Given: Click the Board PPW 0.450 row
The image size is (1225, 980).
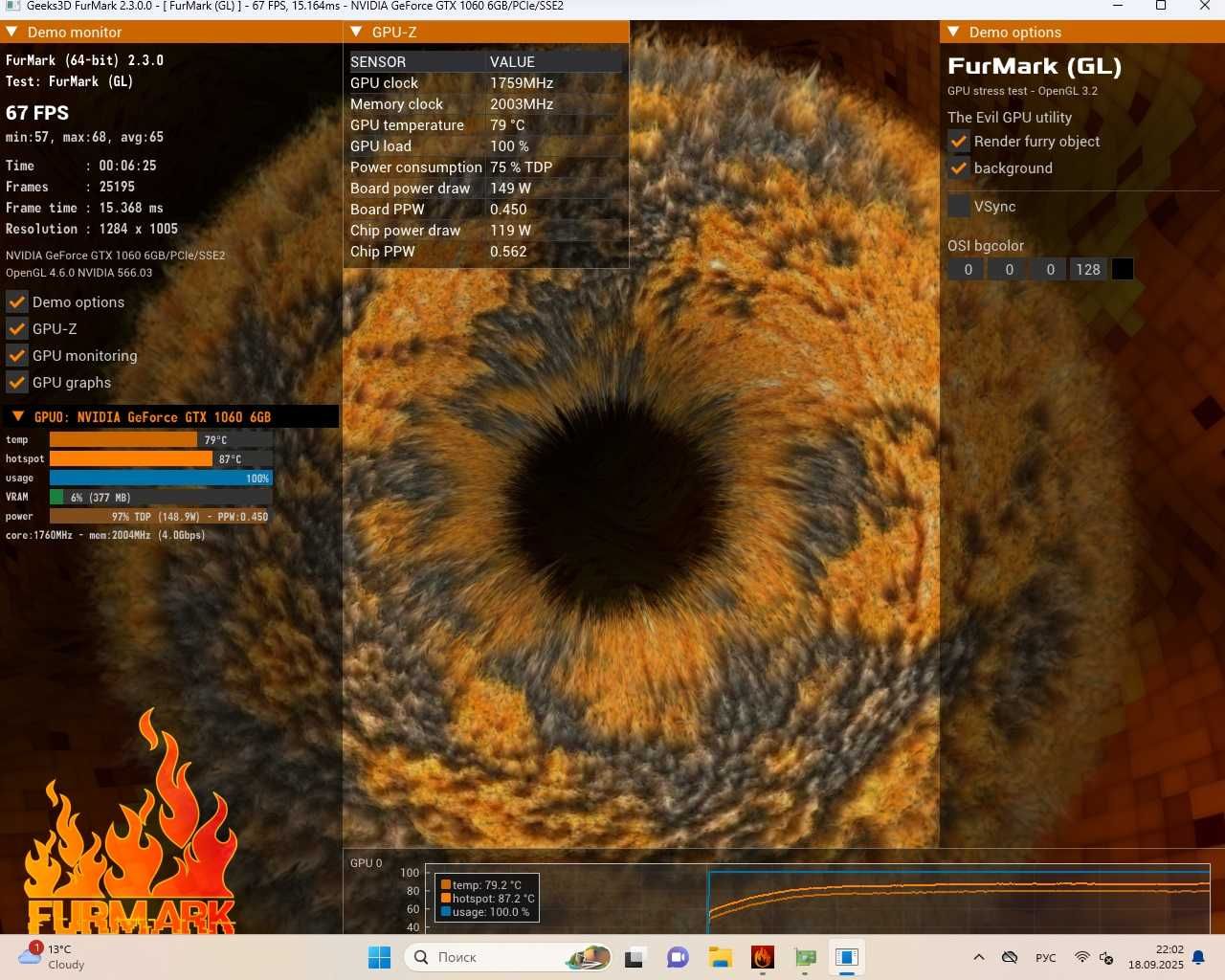Looking at the screenshot, I should [x=485, y=210].
